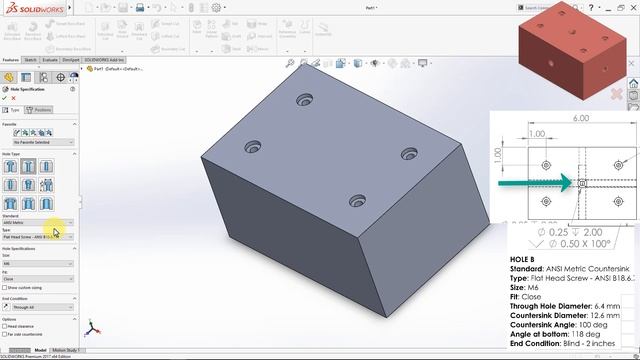
Task: Expand the Part1 flyout tree
Action: click(x=82, y=69)
